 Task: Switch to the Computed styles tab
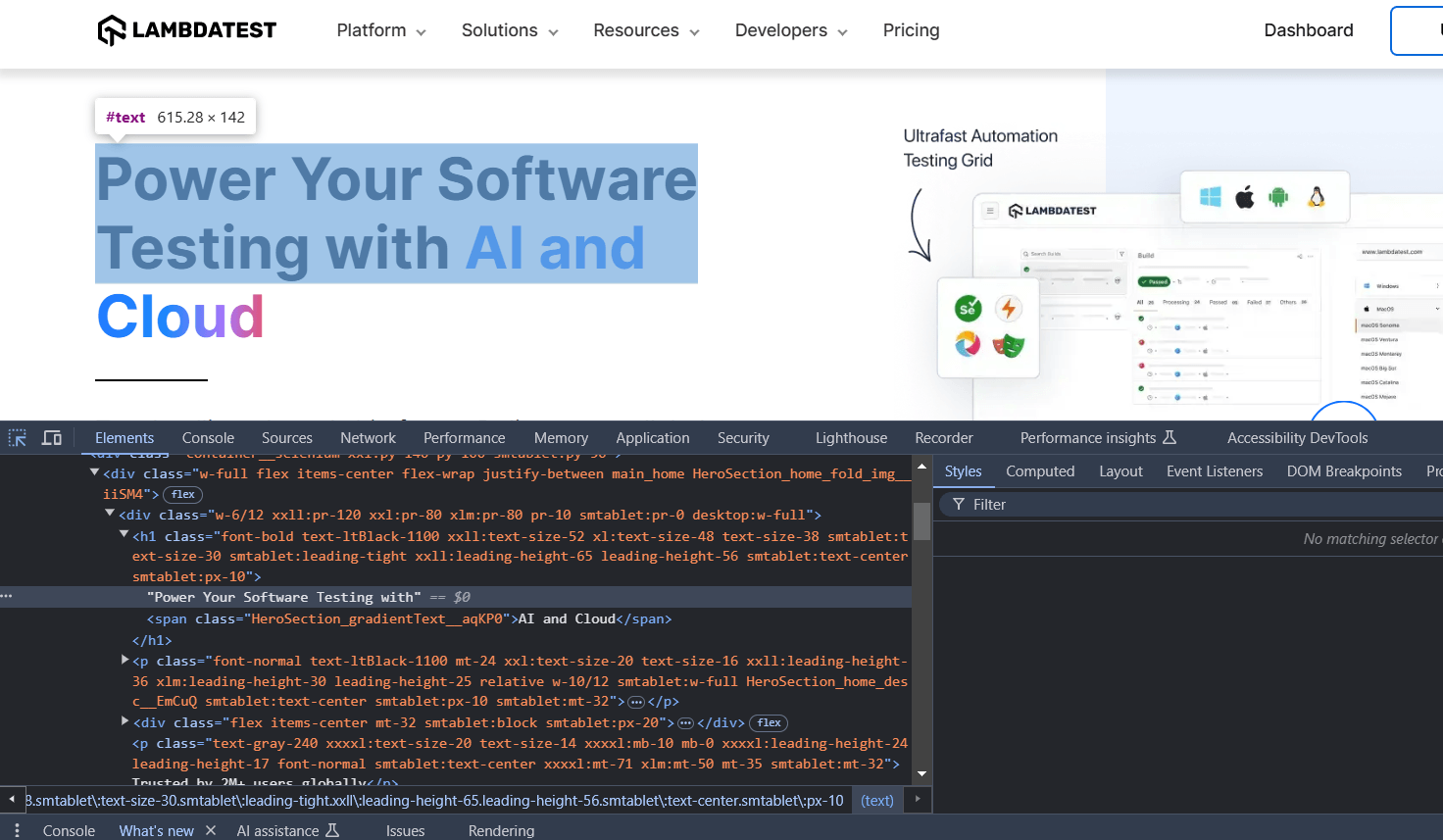click(x=1040, y=471)
